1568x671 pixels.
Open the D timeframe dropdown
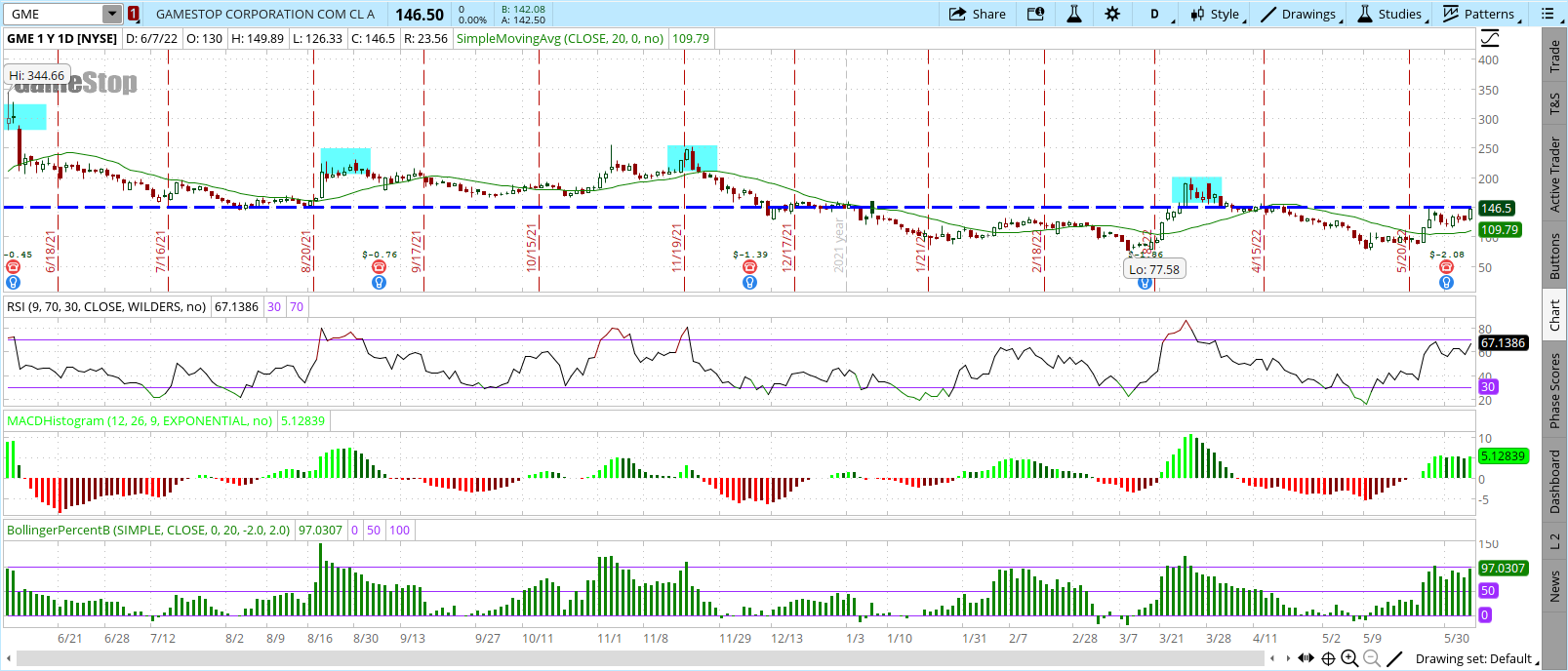pyautogui.click(x=1155, y=14)
